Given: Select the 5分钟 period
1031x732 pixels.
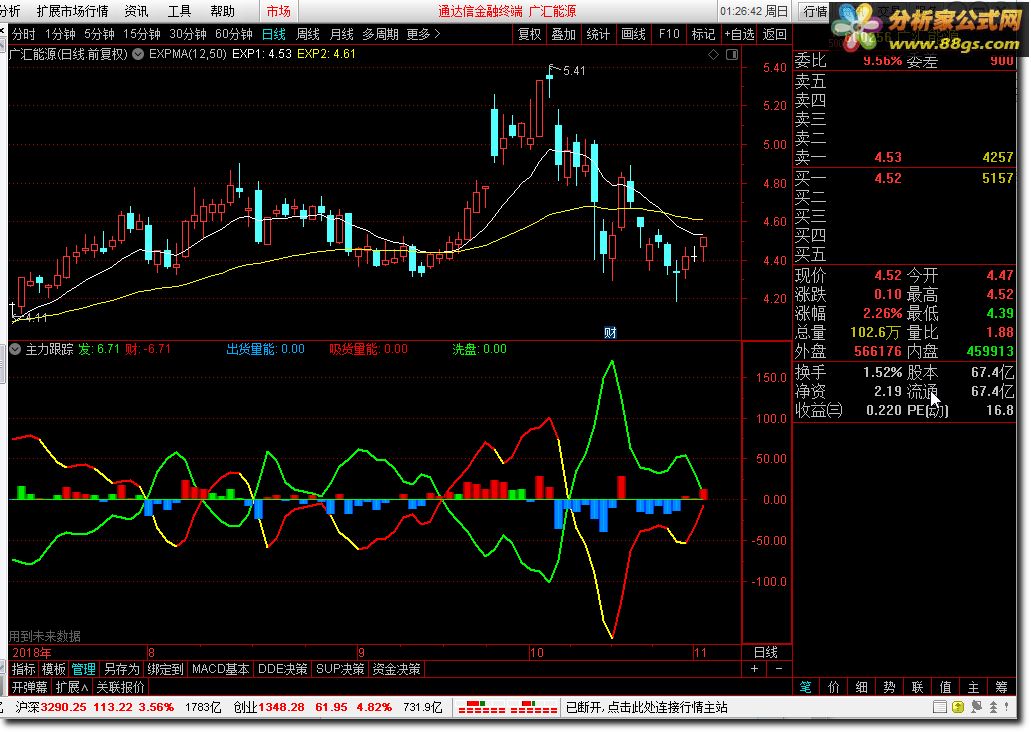Looking at the screenshot, I should (x=99, y=34).
